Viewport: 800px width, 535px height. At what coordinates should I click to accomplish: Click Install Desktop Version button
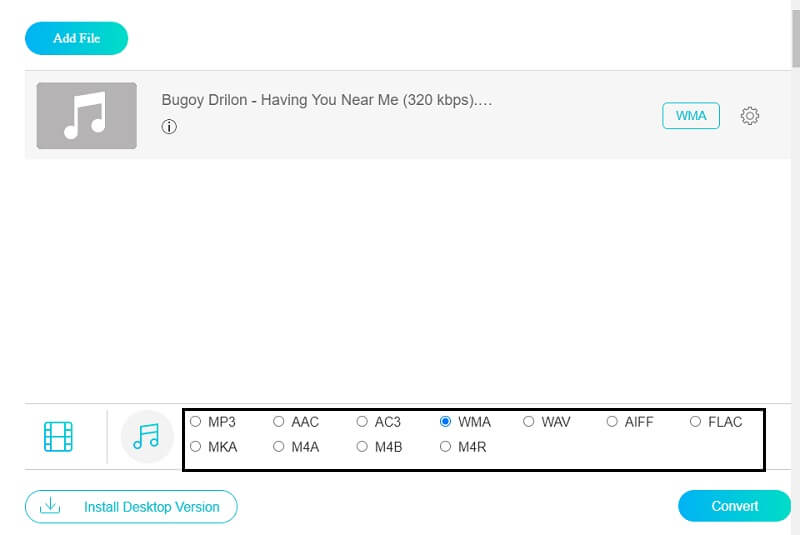131,507
